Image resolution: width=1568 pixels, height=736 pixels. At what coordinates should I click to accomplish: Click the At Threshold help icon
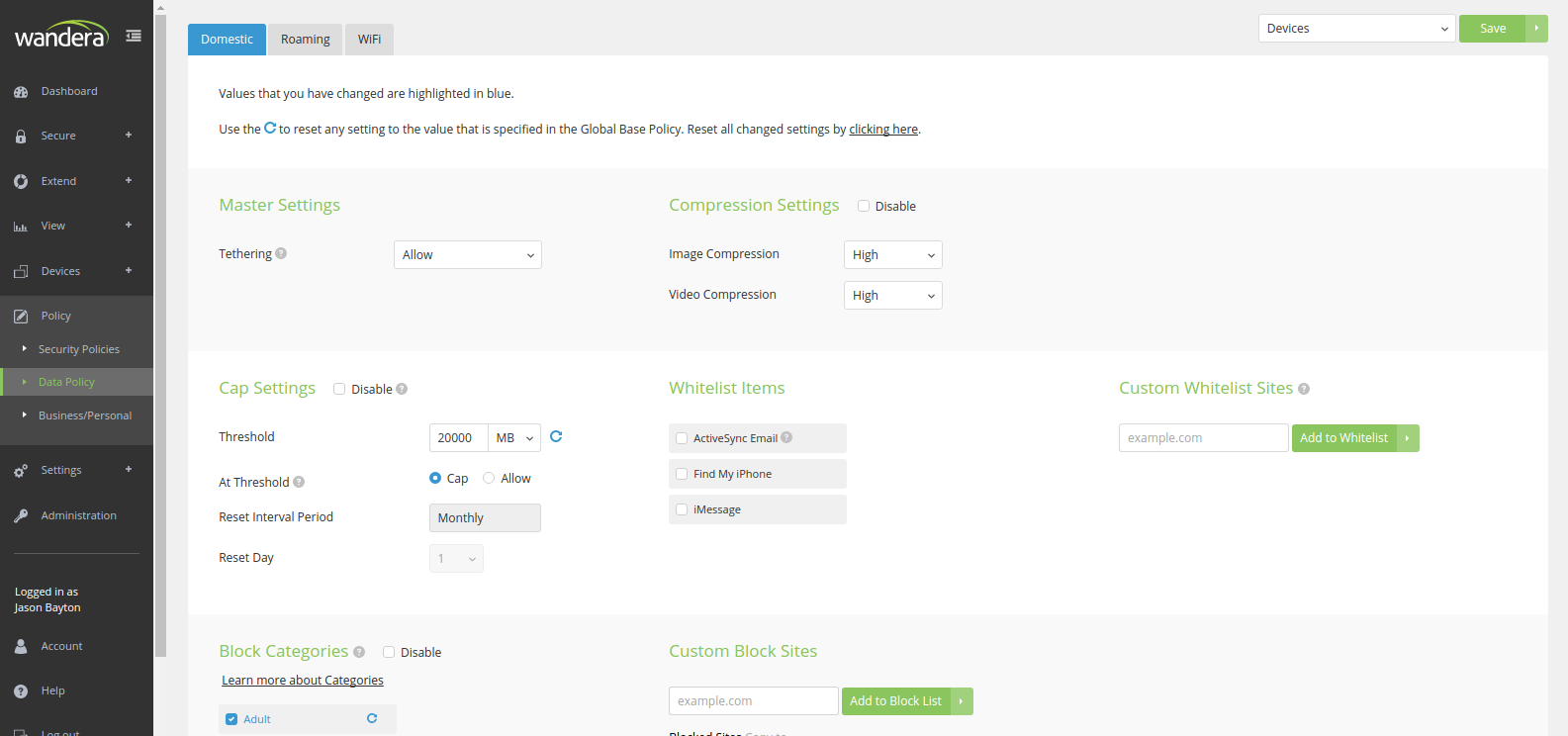(299, 482)
